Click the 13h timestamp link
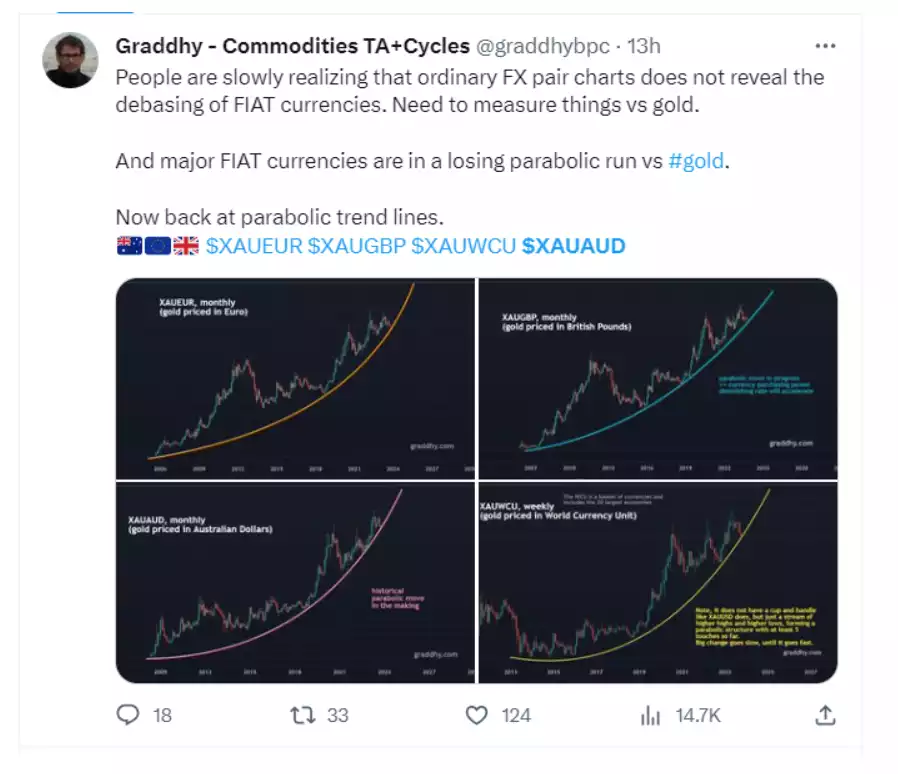This screenshot has width=898, height=774. [x=645, y=46]
